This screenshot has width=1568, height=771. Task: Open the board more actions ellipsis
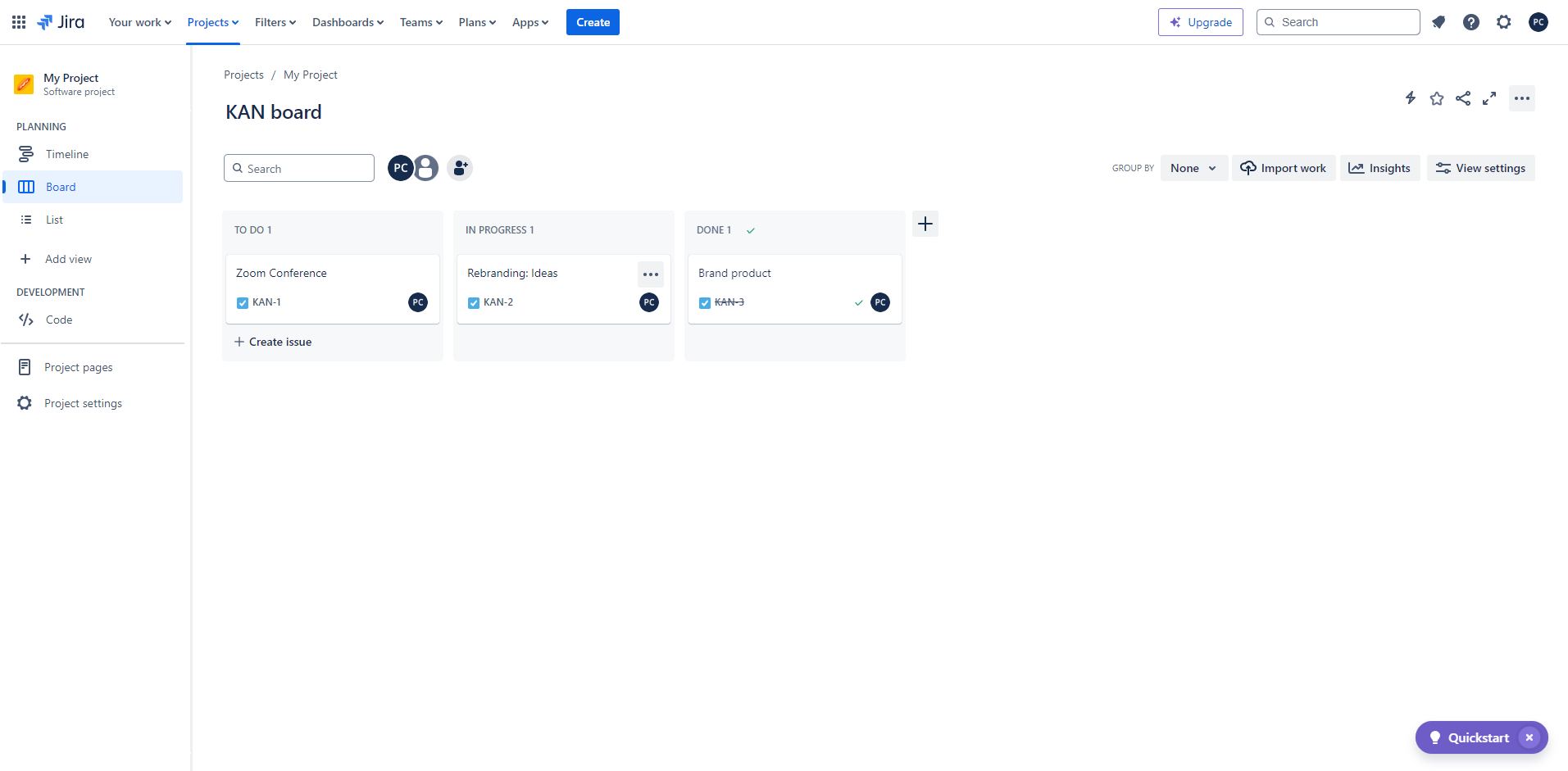[1522, 98]
